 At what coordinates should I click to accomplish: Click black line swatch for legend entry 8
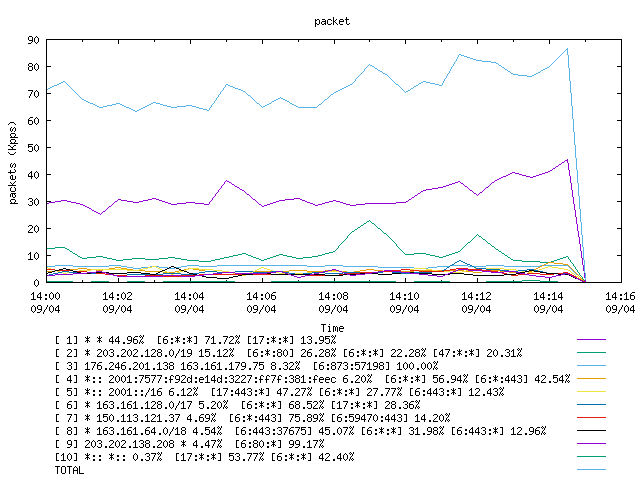[591, 431]
